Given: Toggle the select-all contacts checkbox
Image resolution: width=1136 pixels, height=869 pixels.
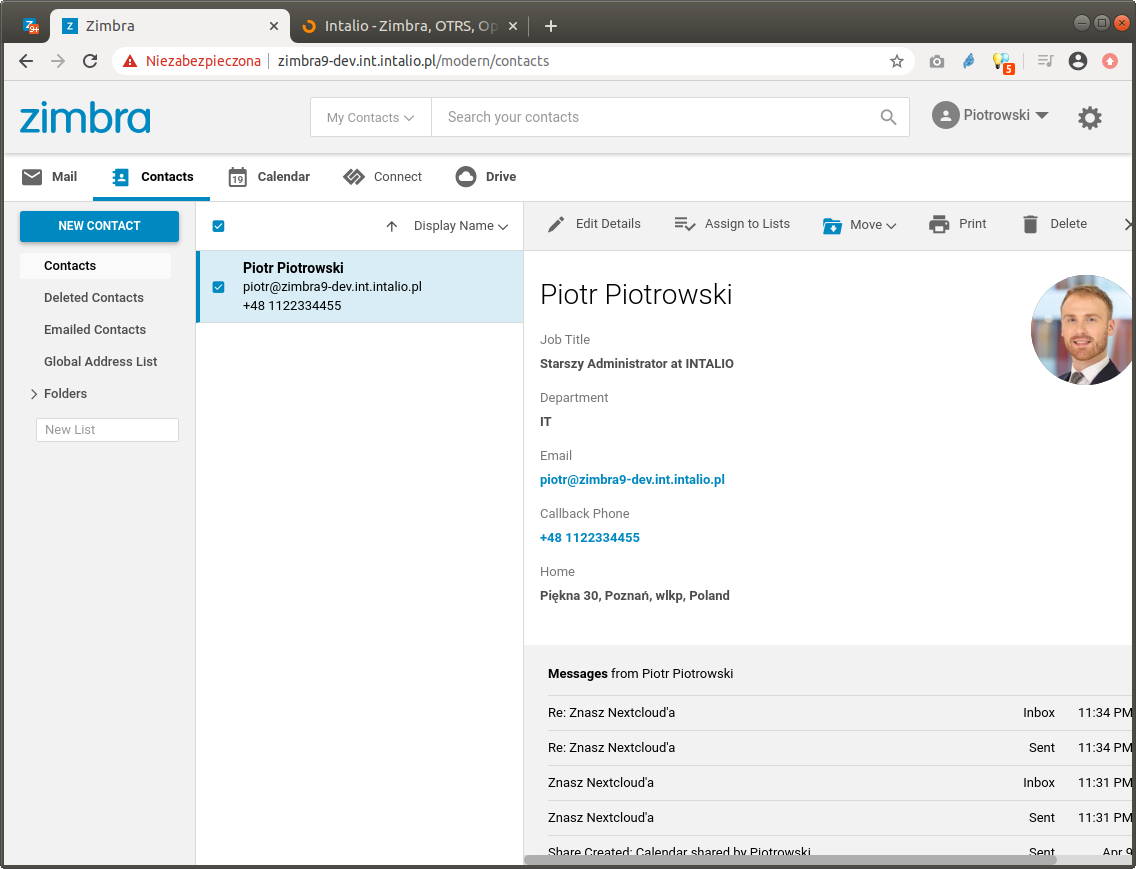Looking at the screenshot, I should coord(218,226).
